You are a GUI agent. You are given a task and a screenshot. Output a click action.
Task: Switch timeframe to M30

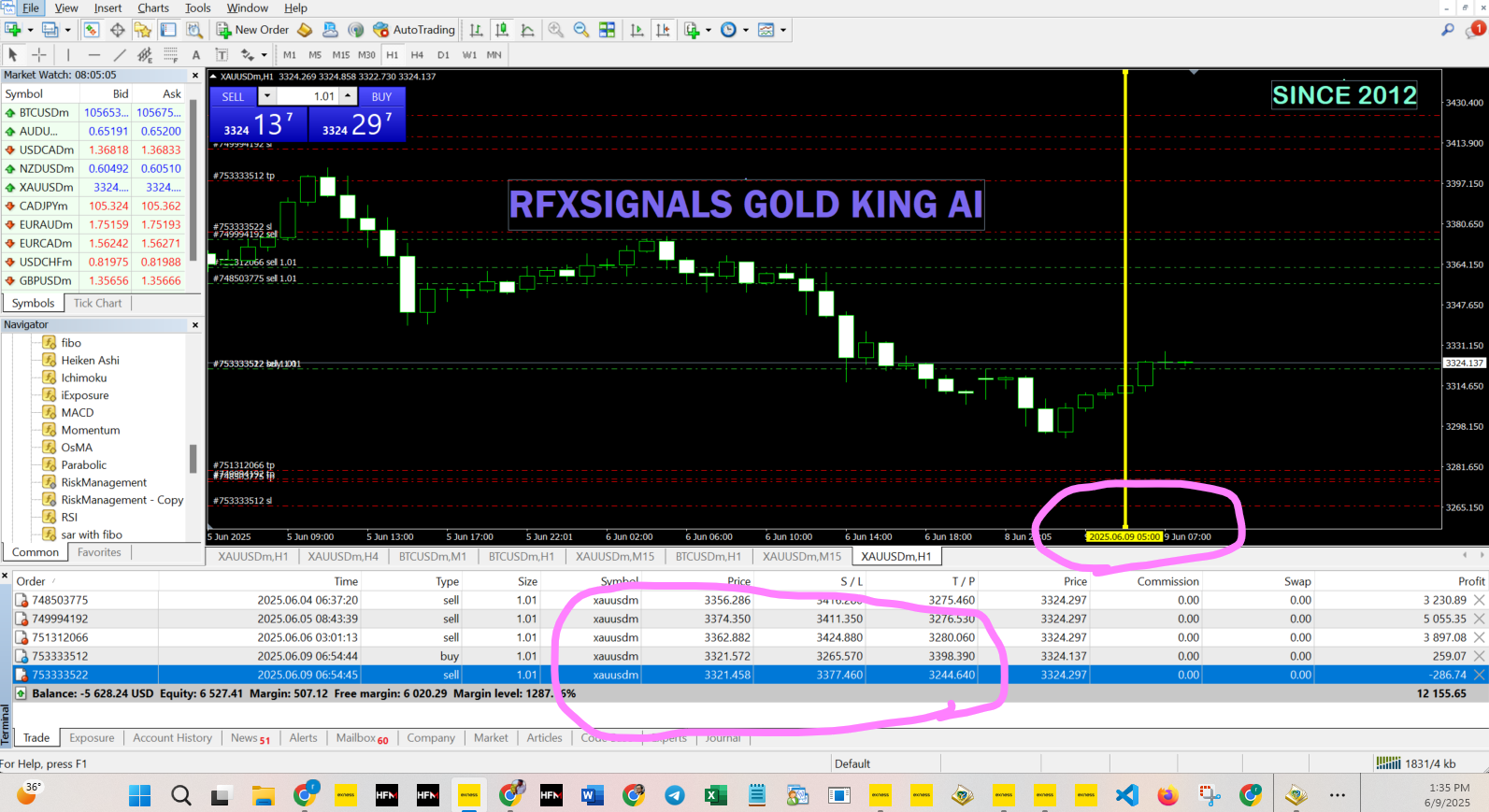(366, 55)
